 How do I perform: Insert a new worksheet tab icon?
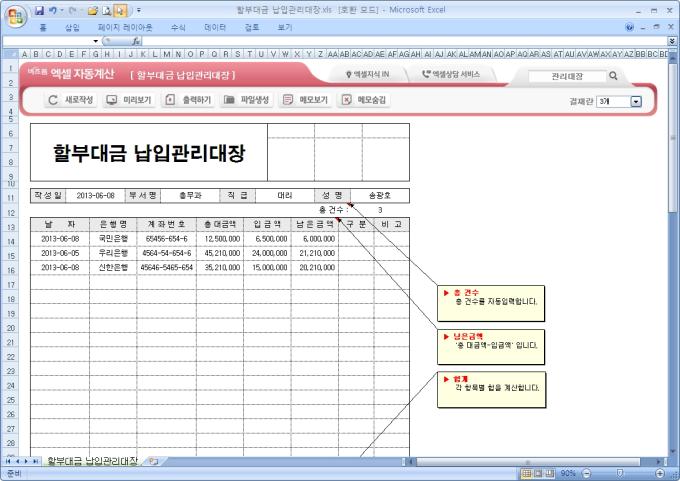(x=153, y=461)
